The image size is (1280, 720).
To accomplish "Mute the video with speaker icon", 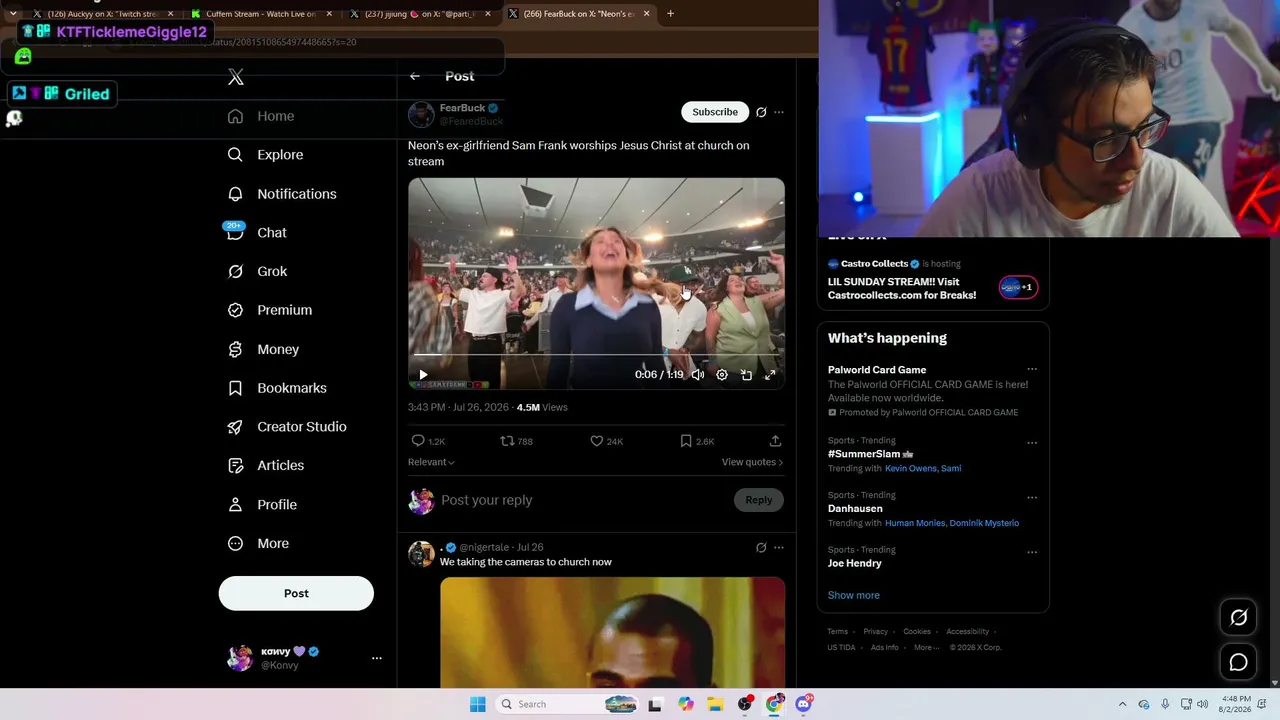I will 698,375.
